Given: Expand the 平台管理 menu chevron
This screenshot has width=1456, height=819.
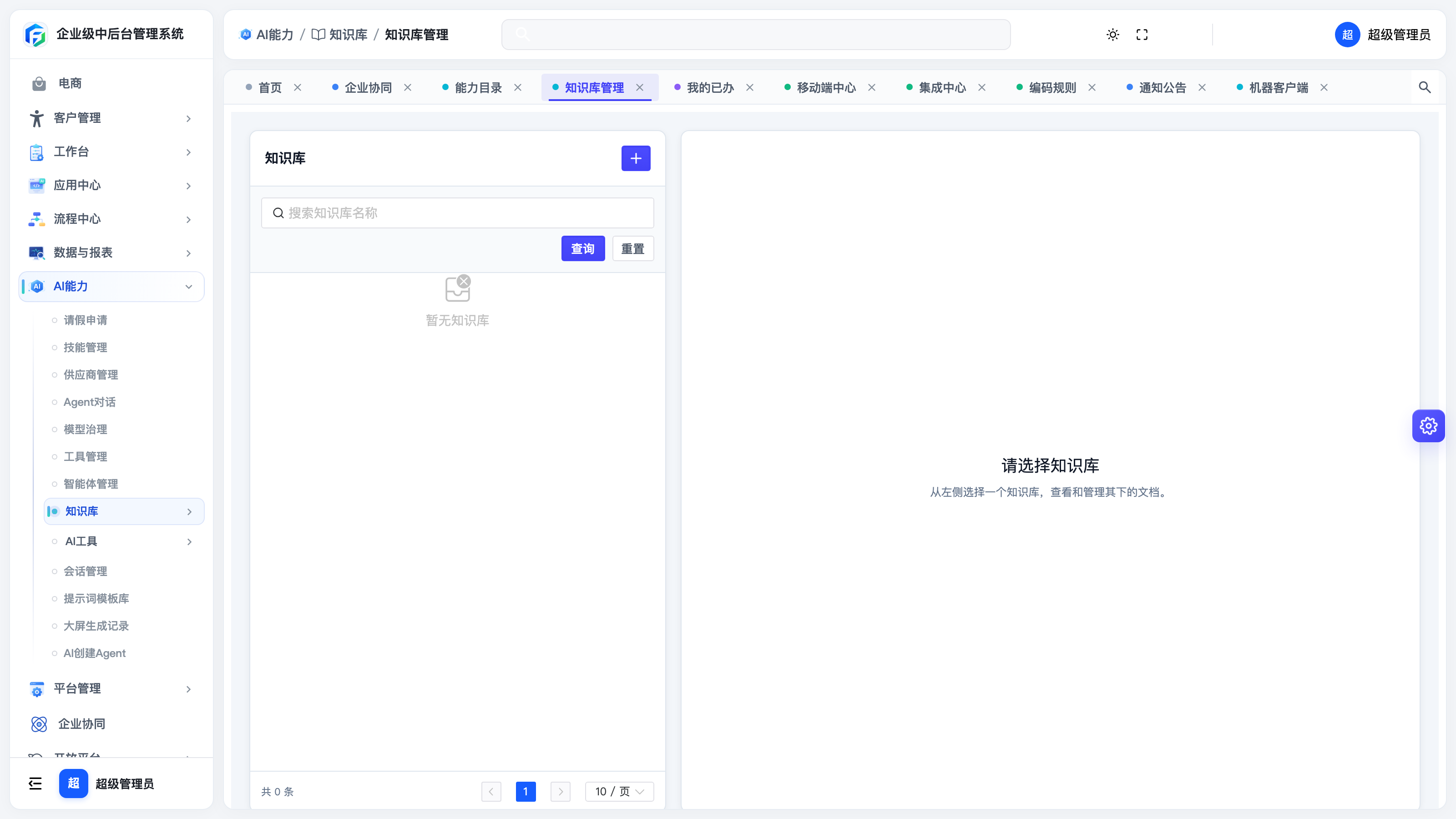Looking at the screenshot, I should point(189,690).
